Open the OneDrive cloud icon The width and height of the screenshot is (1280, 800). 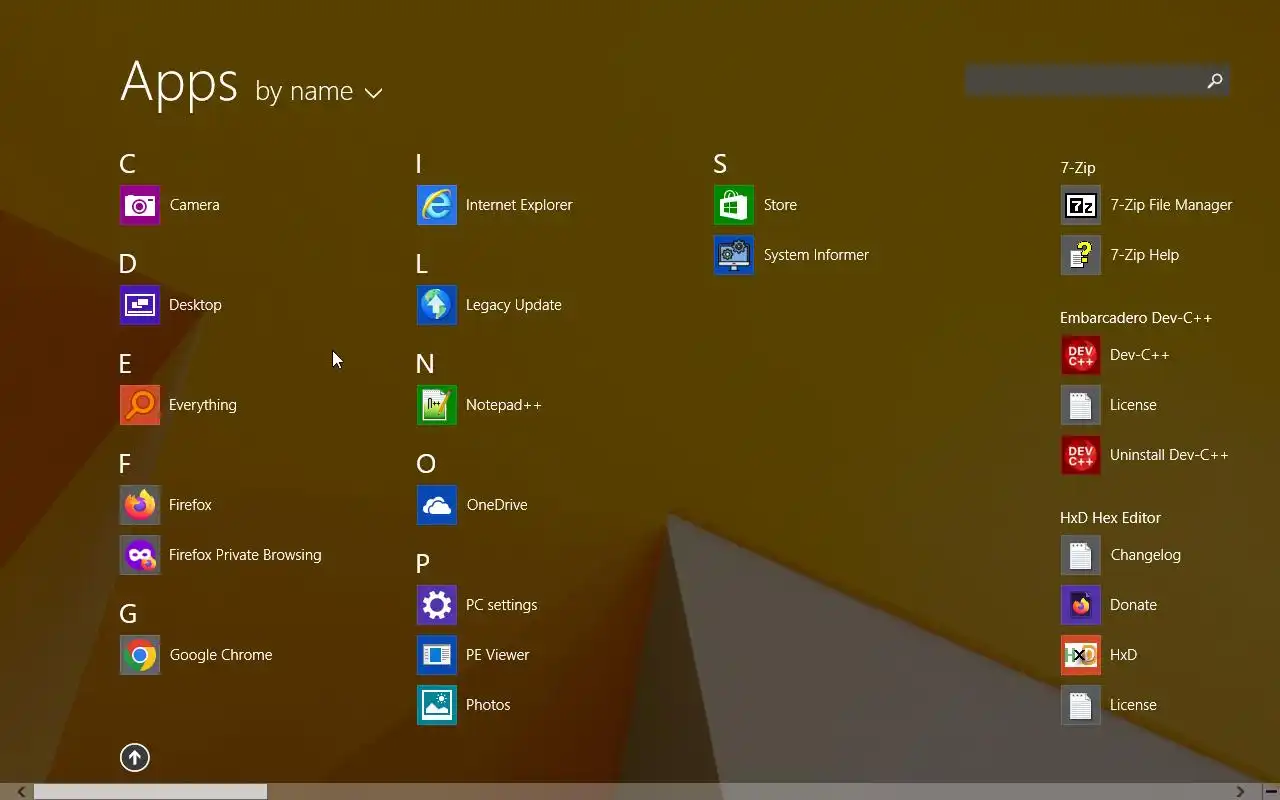tap(437, 505)
